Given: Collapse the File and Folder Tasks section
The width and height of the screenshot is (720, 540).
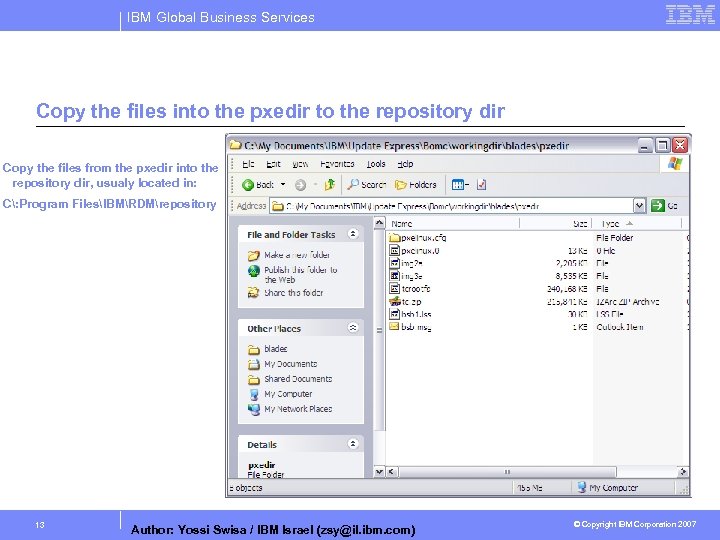Looking at the screenshot, I should point(353,234).
